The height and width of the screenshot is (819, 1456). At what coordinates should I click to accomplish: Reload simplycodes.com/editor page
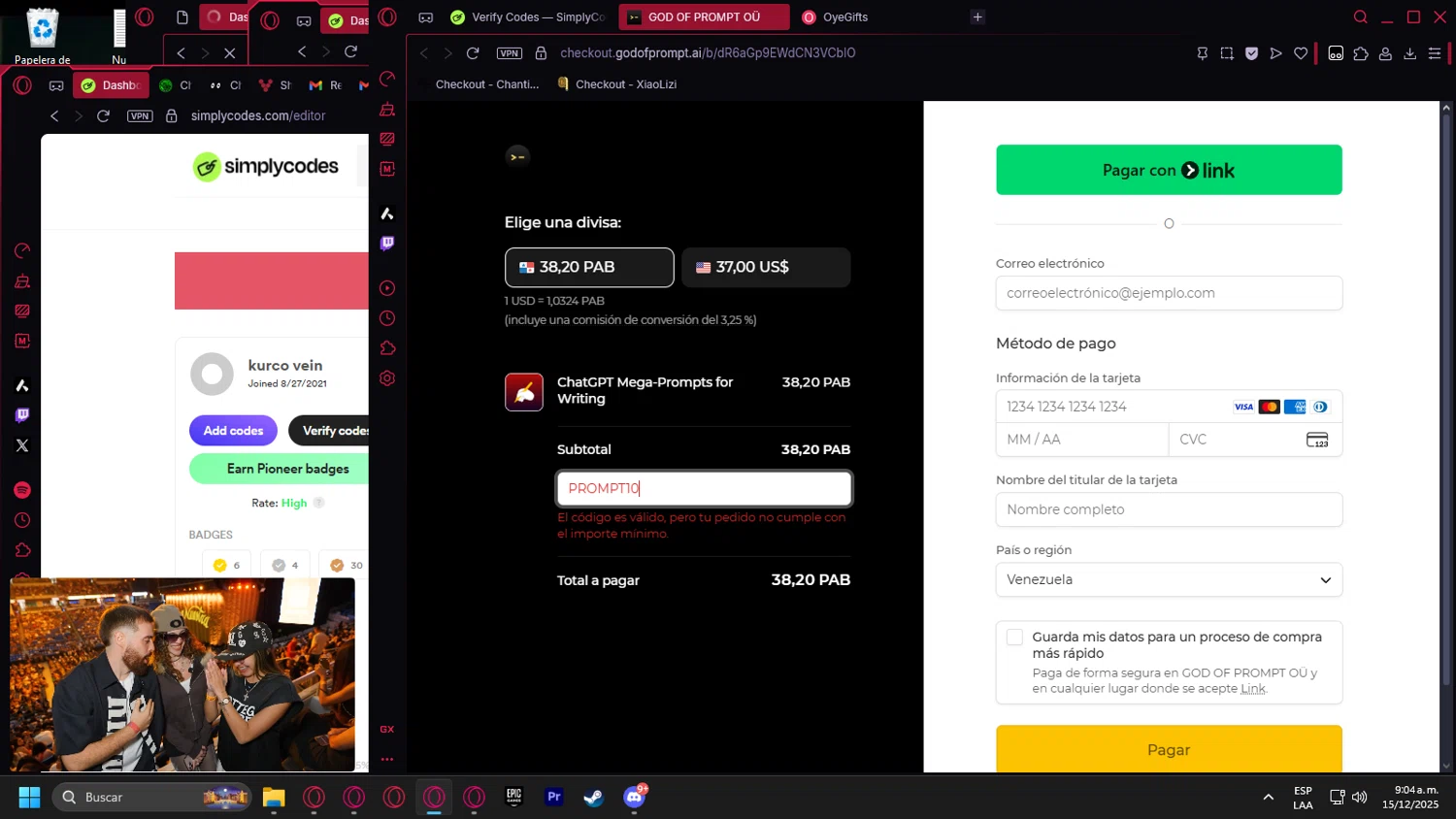pos(103,115)
